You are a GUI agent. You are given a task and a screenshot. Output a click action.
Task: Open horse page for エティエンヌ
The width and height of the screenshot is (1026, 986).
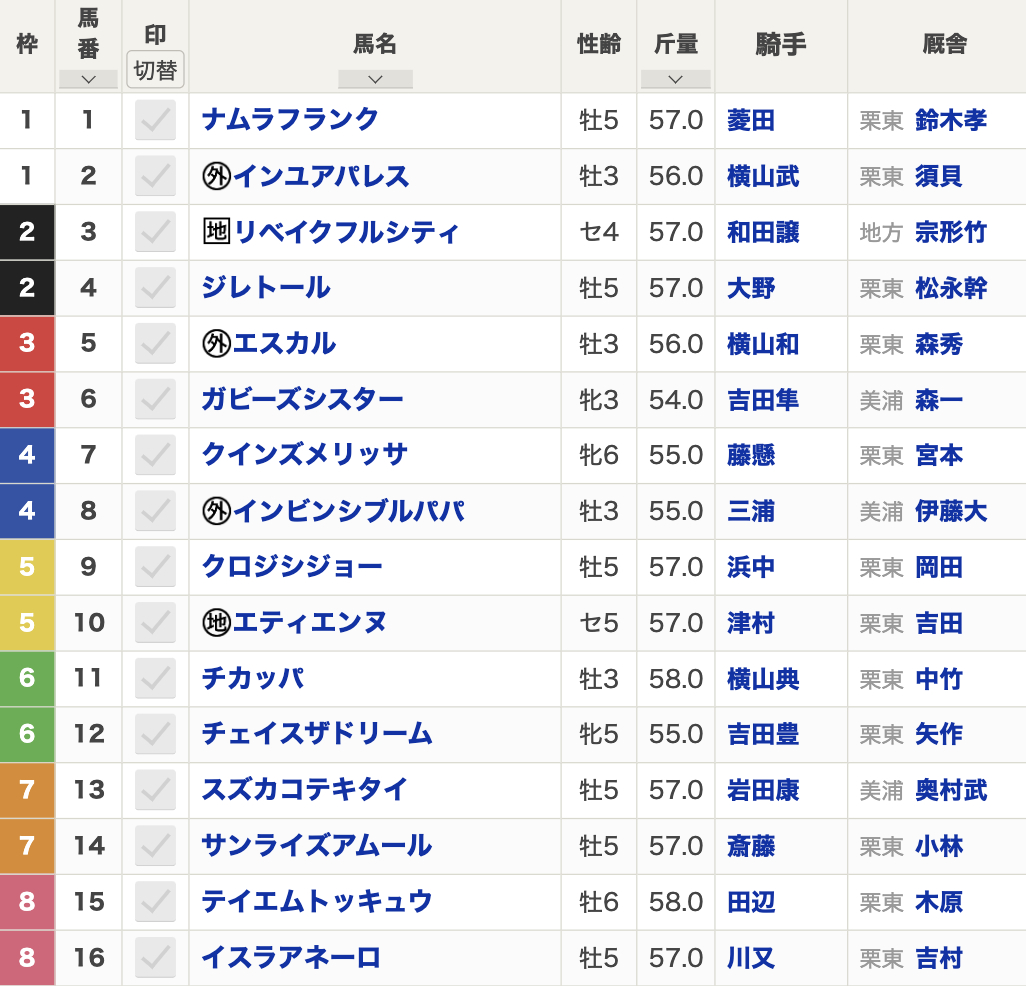tap(310, 622)
